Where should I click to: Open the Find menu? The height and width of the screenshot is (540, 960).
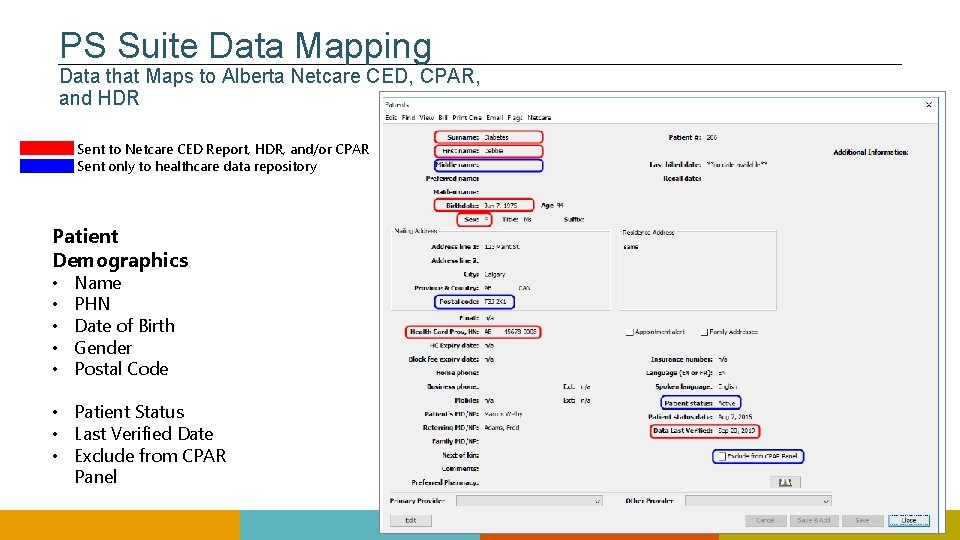[x=408, y=118]
